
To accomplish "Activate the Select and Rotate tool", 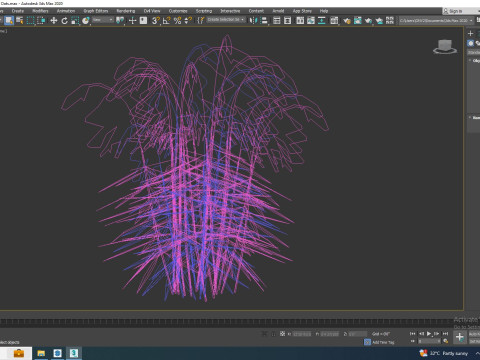I will coord(64,20).
